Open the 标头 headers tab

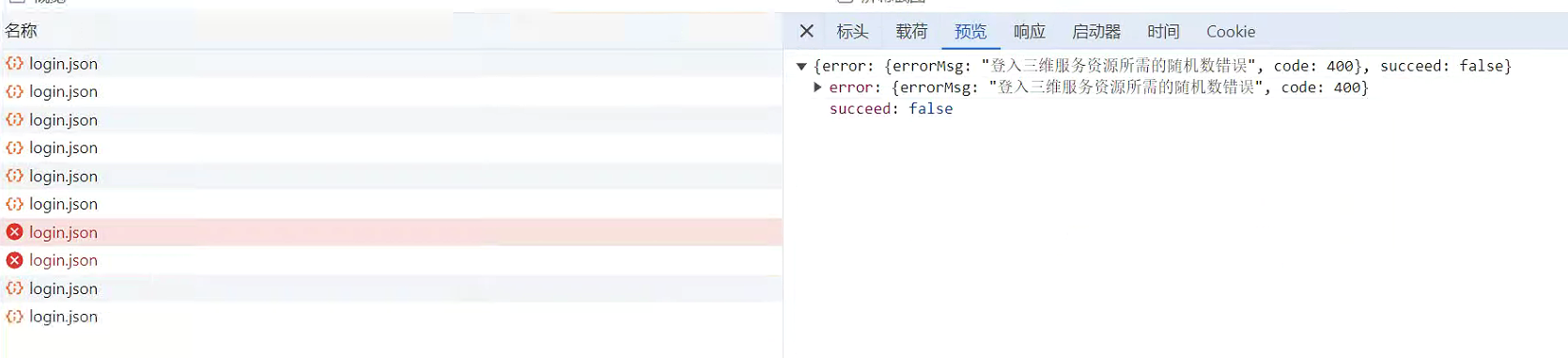(x=852, y=31)
